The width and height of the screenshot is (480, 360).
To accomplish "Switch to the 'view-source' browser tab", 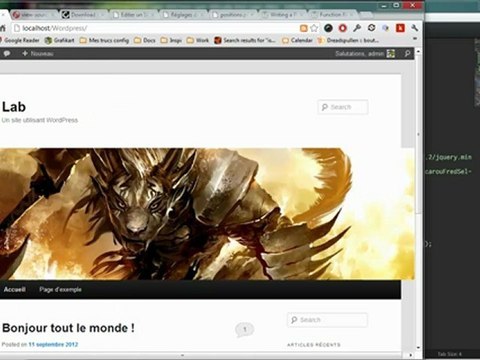I will coord(33,15).
